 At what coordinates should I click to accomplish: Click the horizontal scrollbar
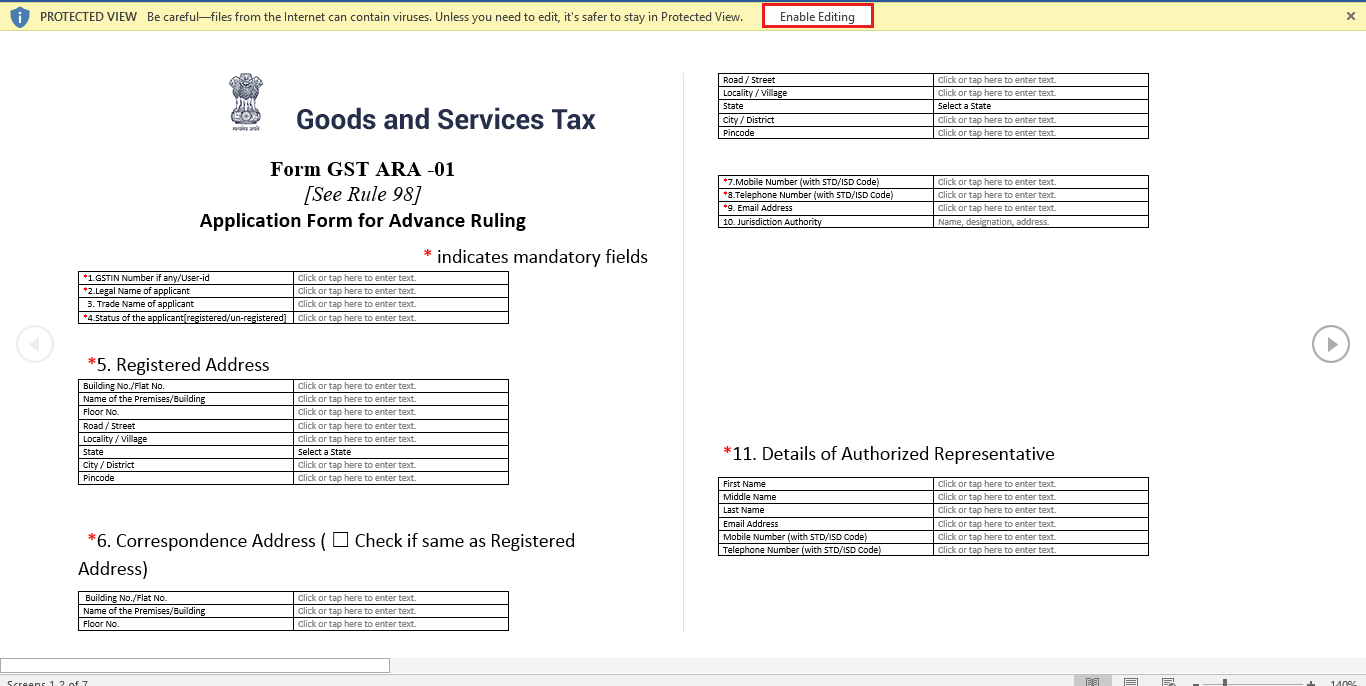(195, 664)
